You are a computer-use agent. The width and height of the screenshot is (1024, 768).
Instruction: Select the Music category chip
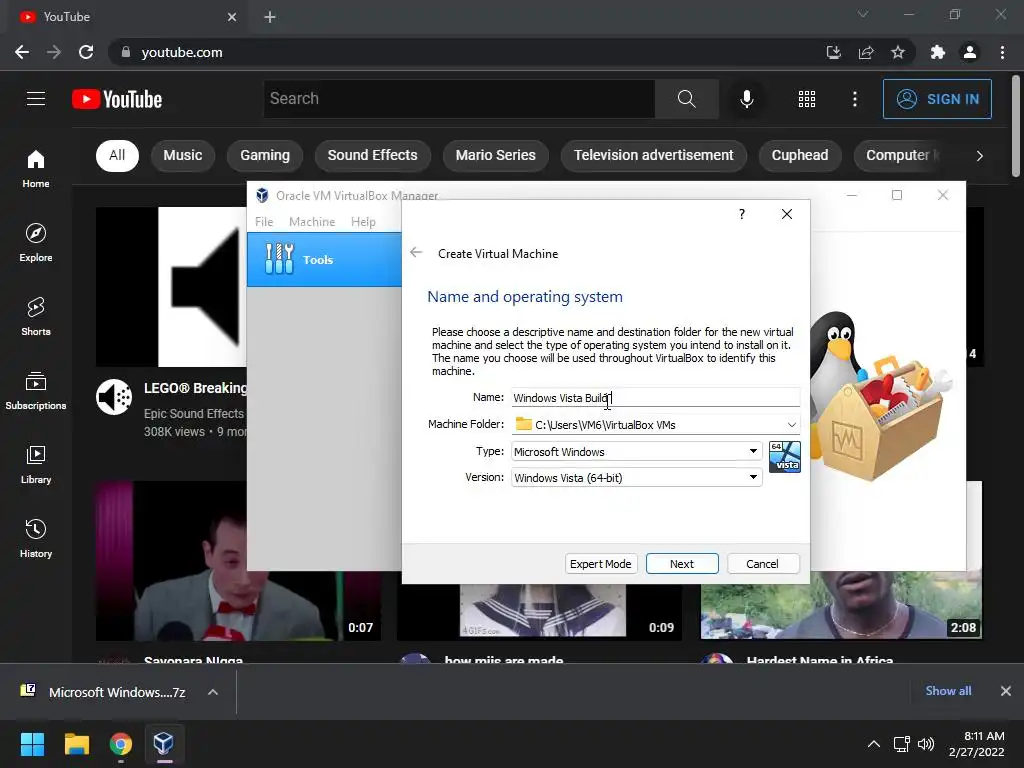coord(183,155)
